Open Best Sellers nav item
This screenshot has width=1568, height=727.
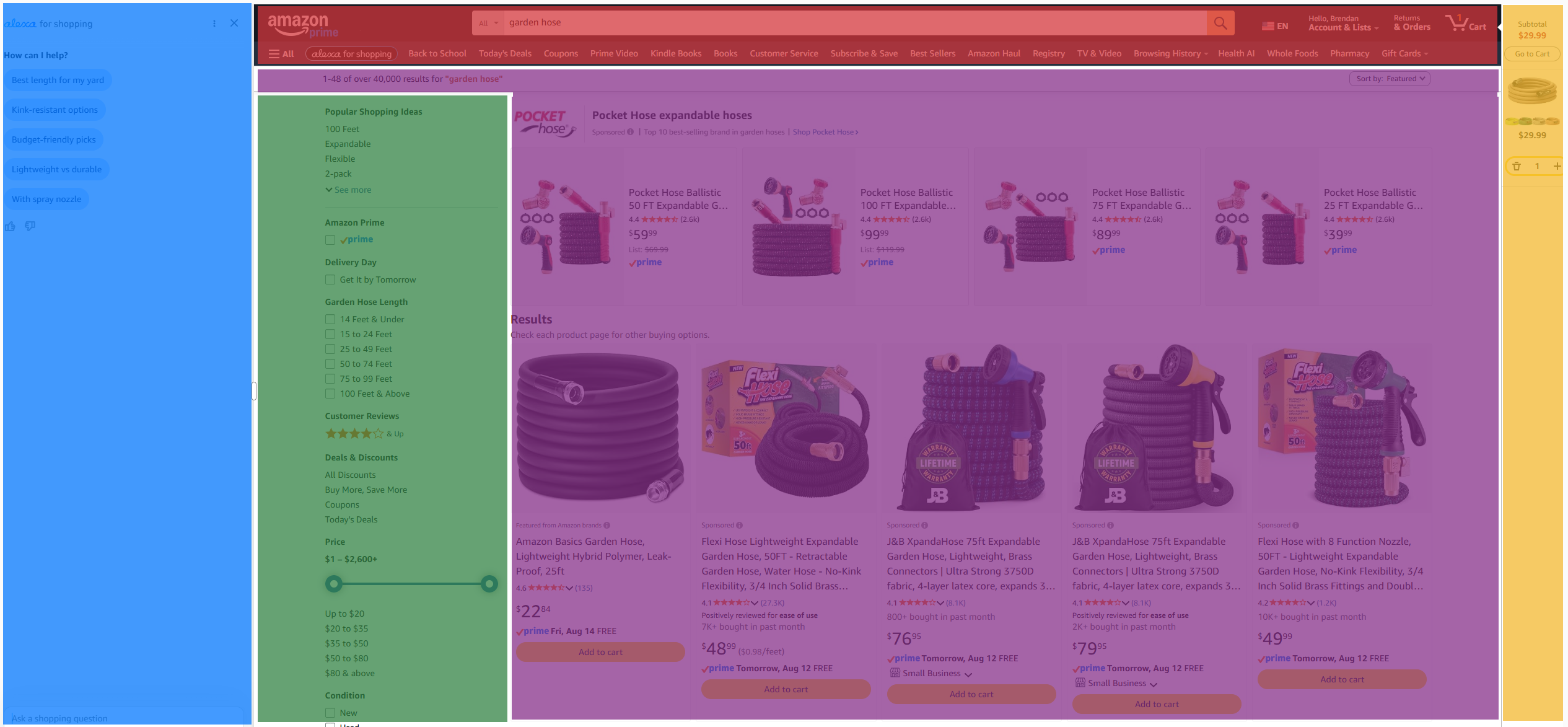(932, 54)
